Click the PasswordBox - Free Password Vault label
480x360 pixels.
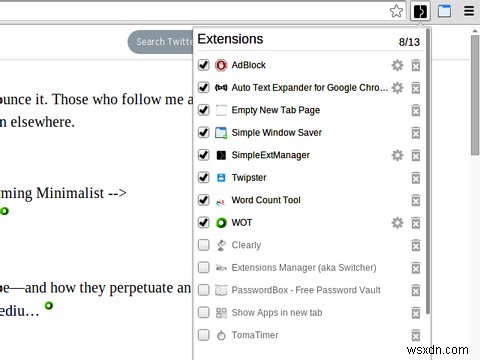[x=306, y=290]
